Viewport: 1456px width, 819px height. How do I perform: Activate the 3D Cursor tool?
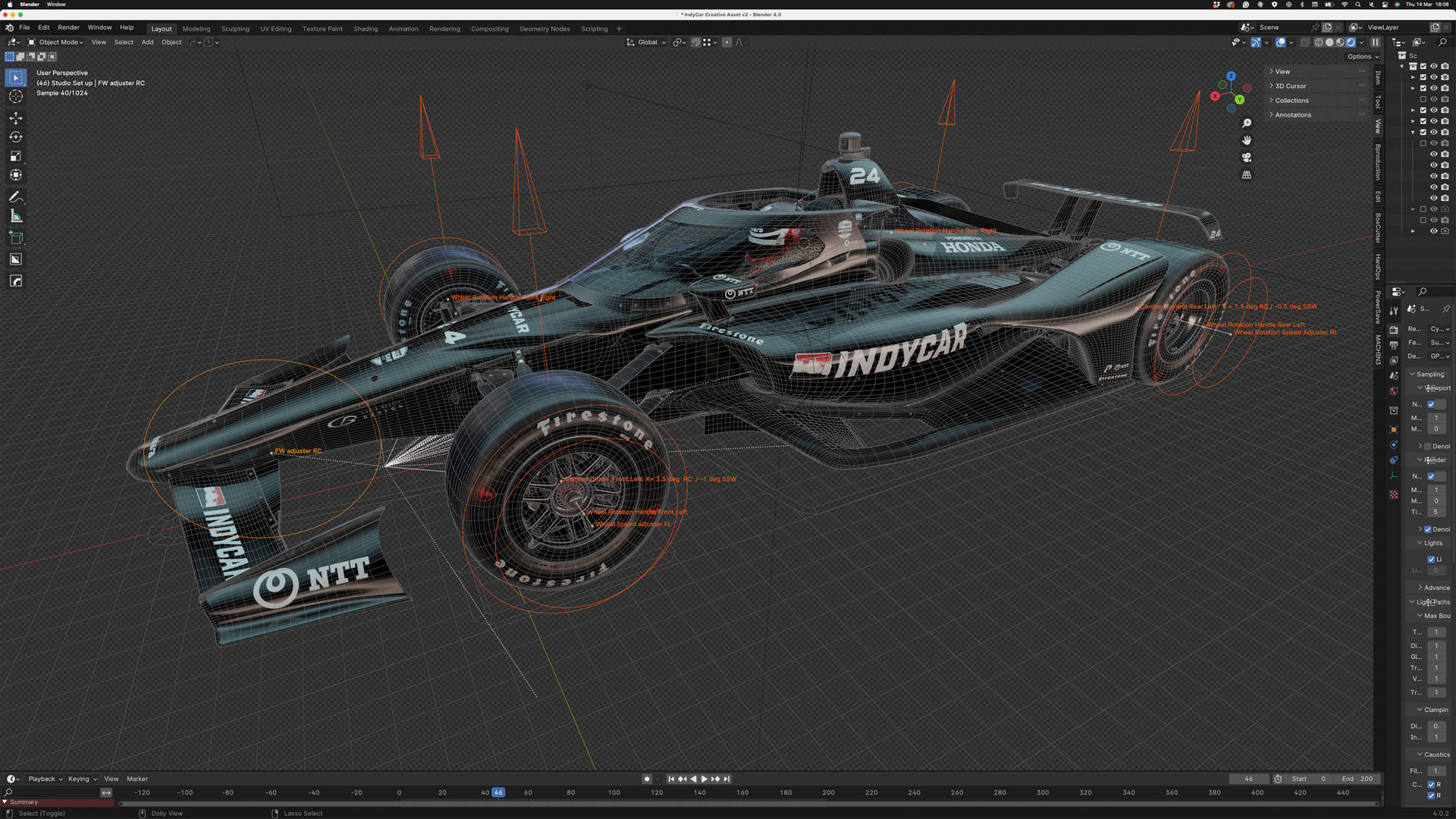click(15, 96)
